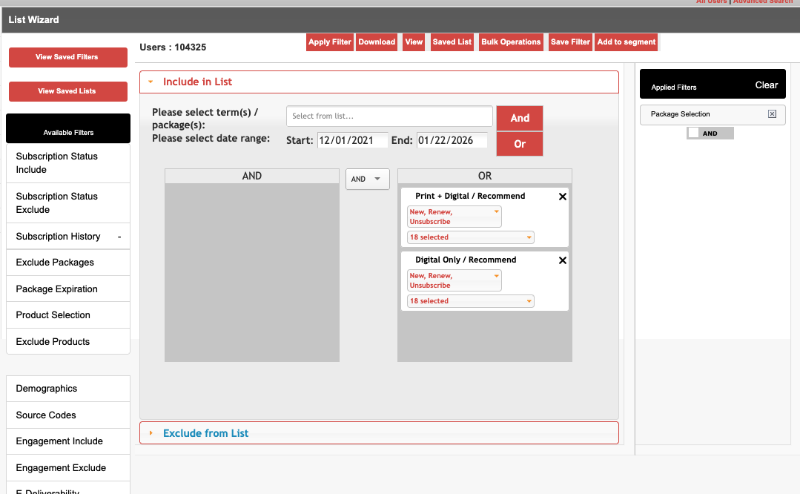The image size is (800, 494).
Task: Open View Saved Filters
Action: [68, 57]
